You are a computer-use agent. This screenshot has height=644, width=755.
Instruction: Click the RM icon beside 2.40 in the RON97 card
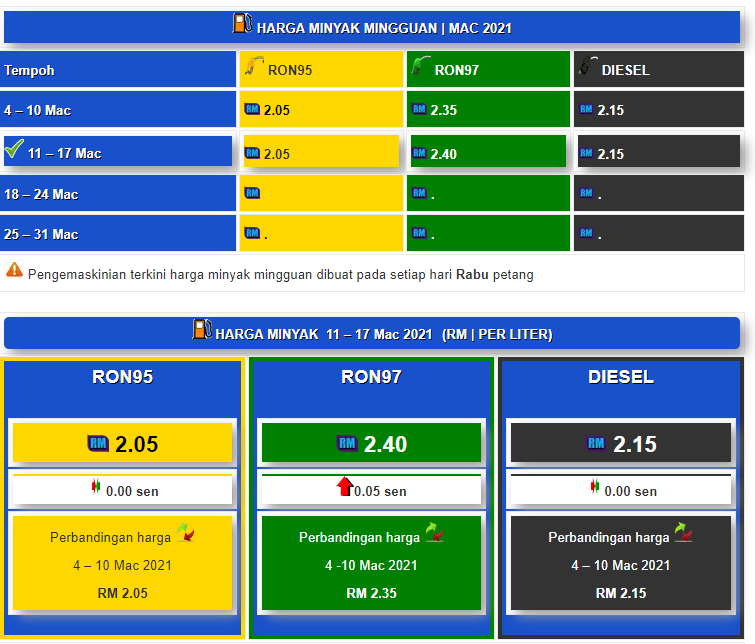(x=347, y=444)
